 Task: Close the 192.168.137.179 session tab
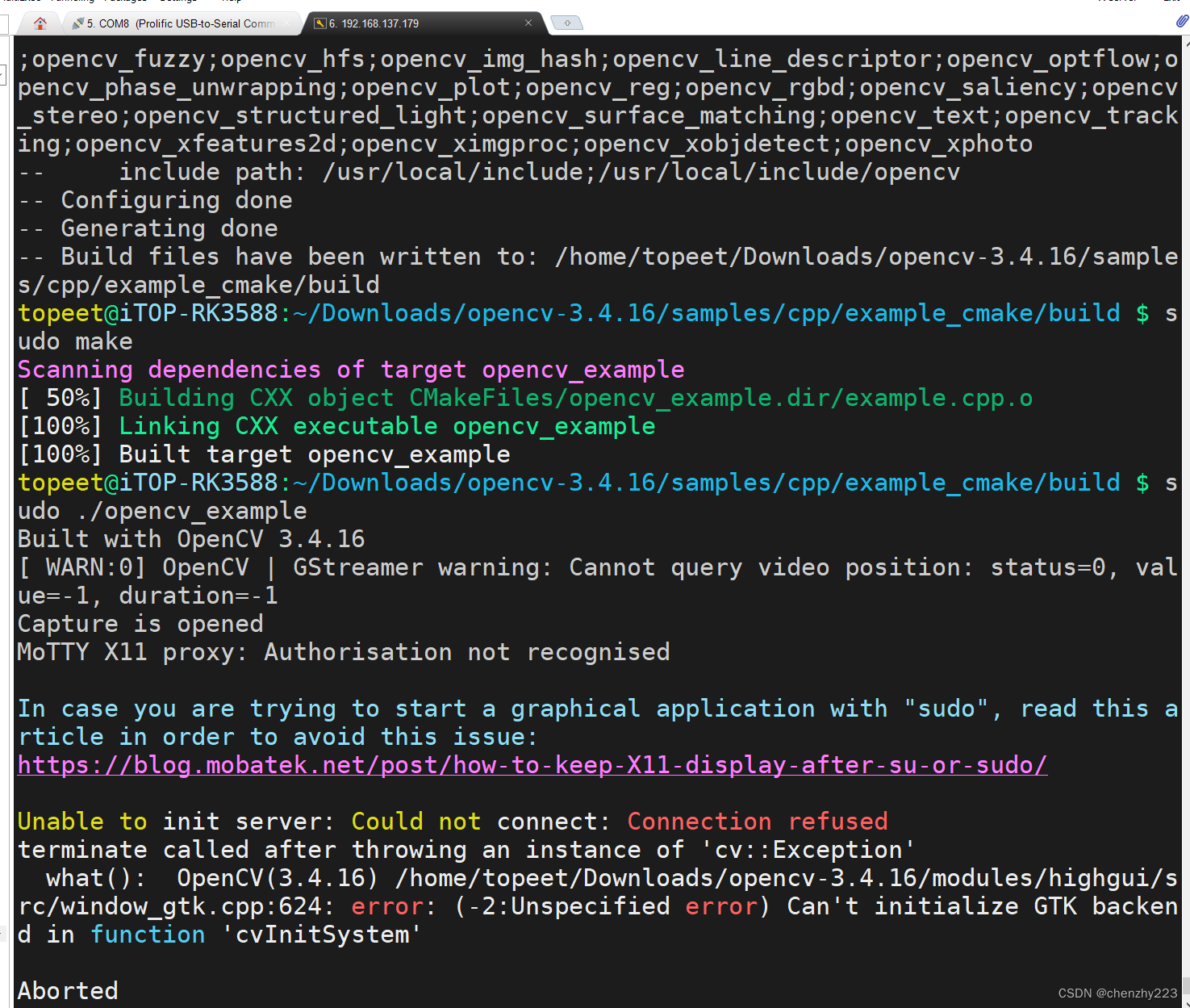[528, 23]
